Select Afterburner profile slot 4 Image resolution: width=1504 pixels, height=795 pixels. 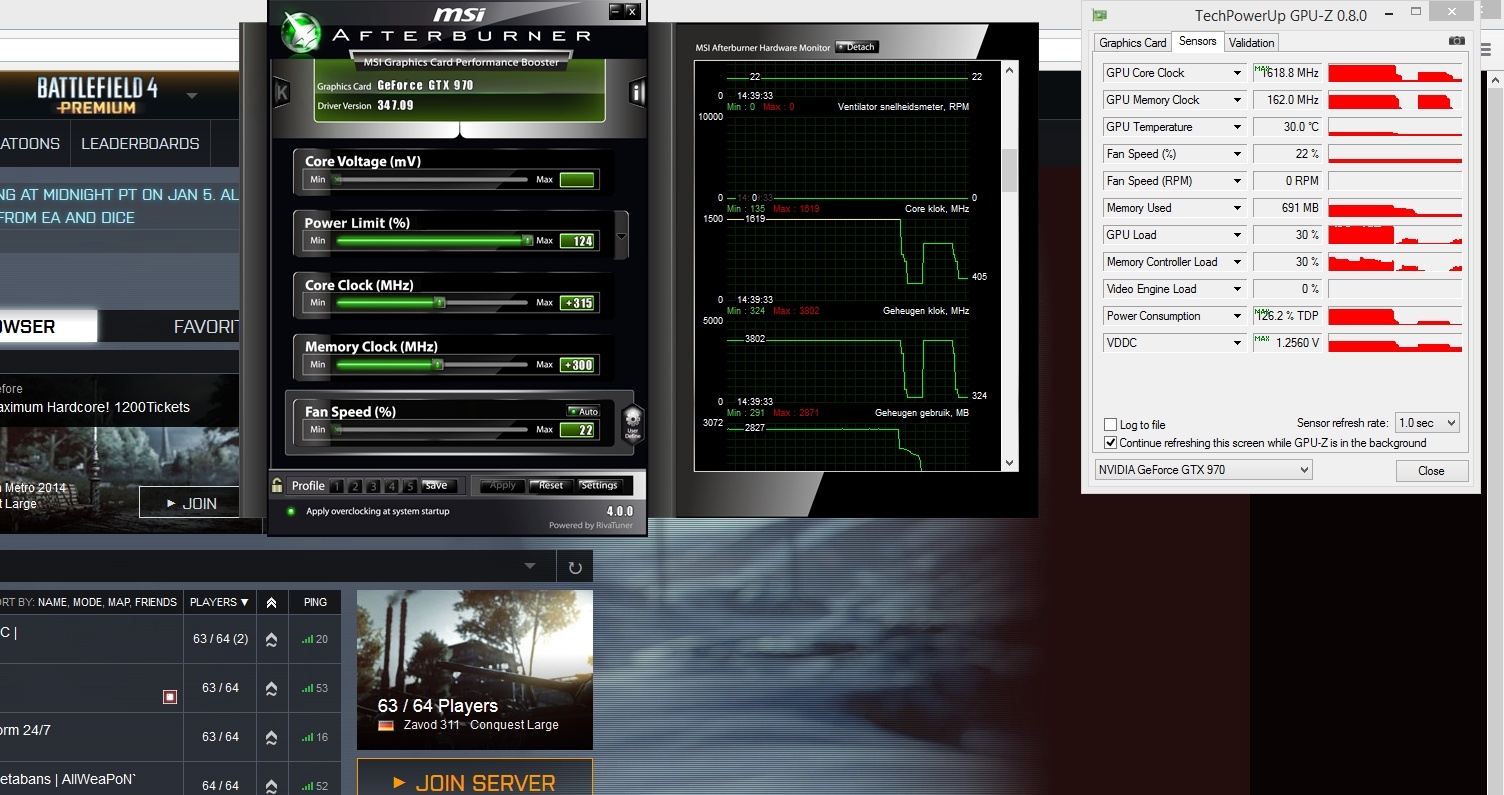pyautogui.click(x=391, y=487)
